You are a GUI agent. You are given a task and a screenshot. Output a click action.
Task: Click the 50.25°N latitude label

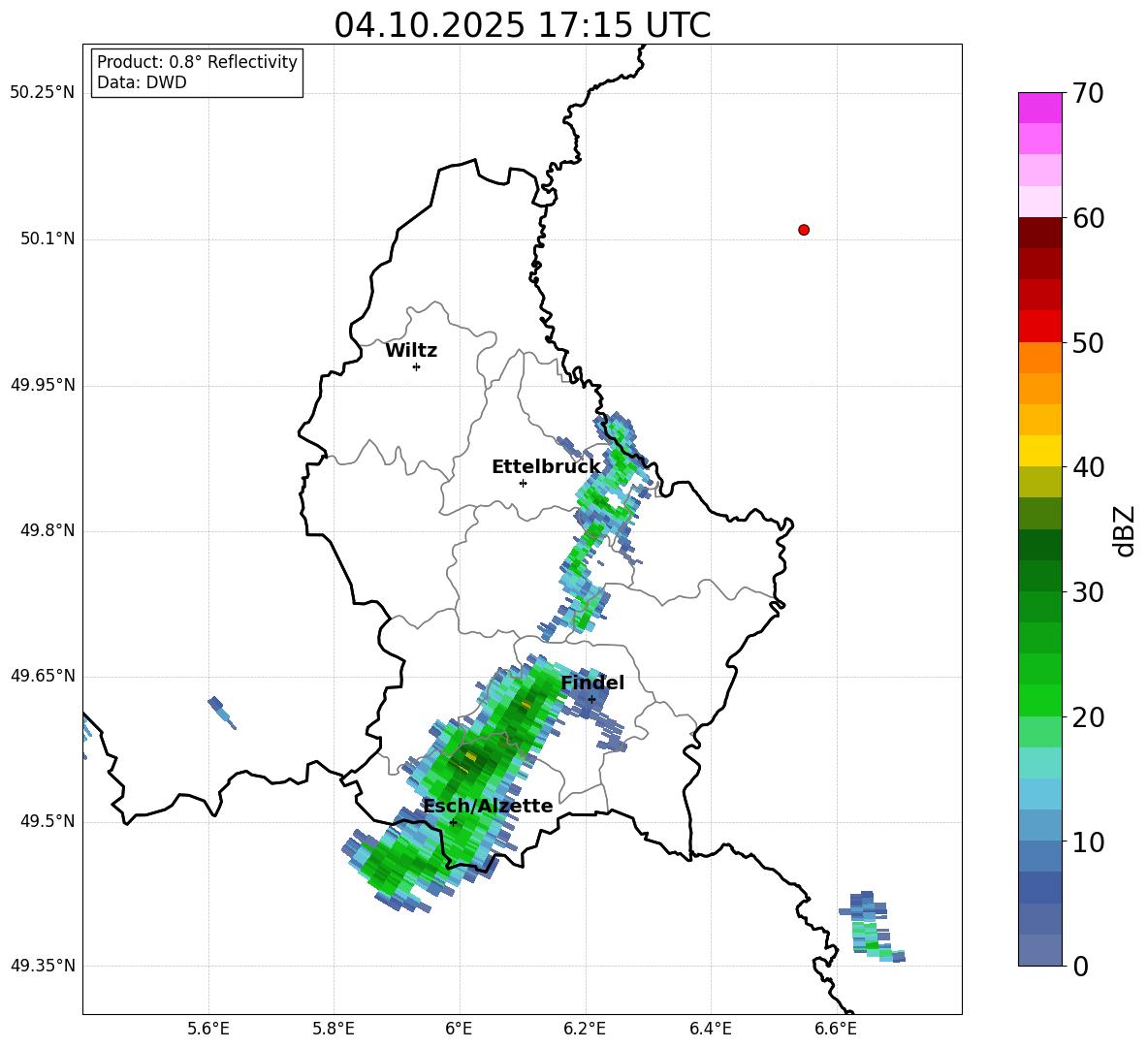tap(43, 93)
